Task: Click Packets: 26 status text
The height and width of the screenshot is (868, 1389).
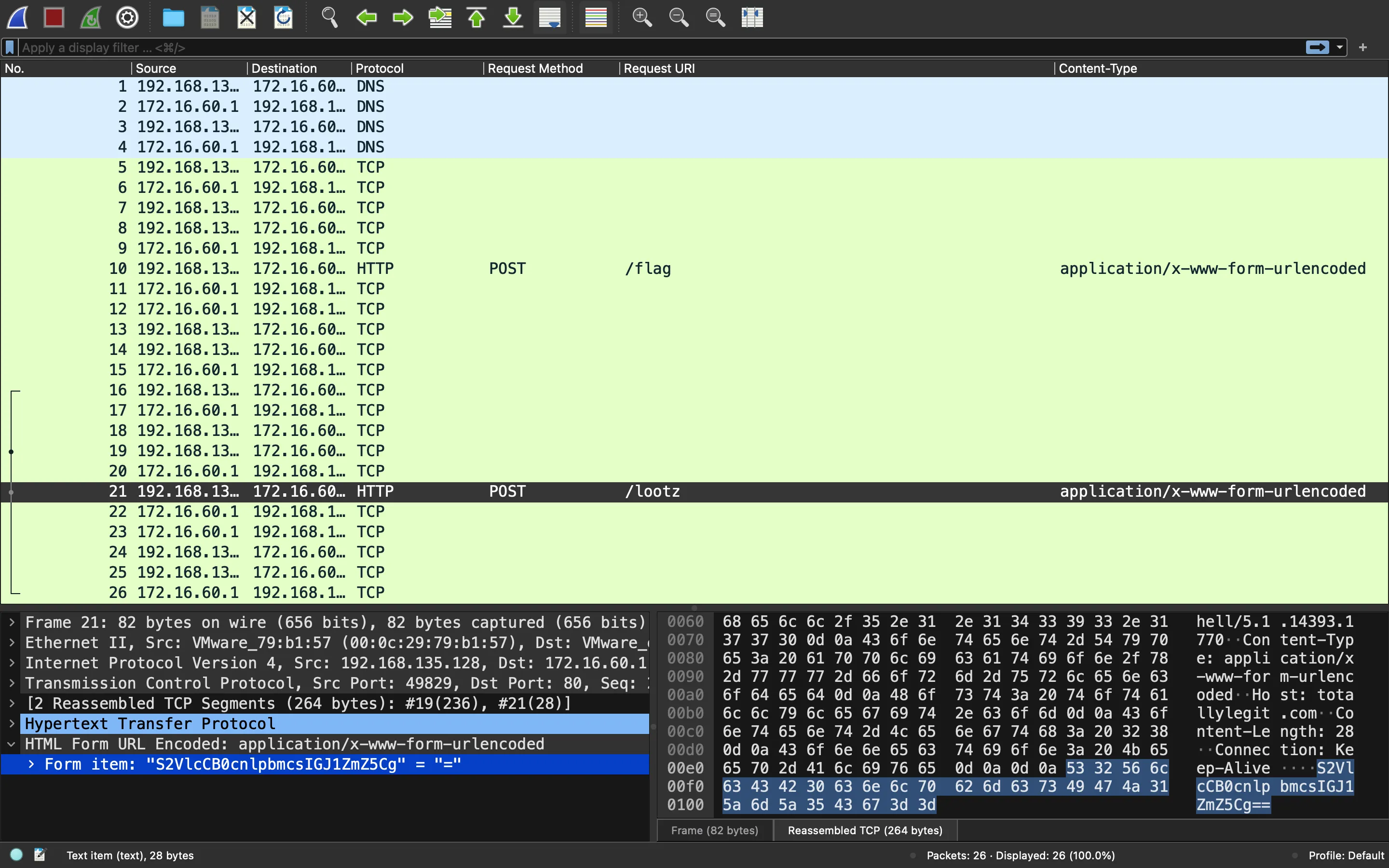Action: 1021,855
